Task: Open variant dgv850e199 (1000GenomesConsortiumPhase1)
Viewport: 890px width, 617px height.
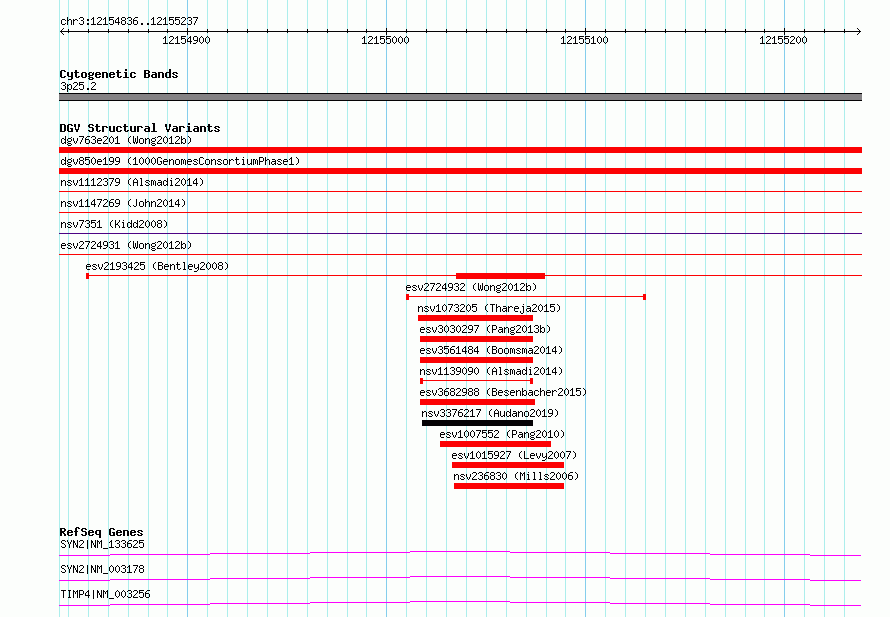Action: [x=180, y=161]
